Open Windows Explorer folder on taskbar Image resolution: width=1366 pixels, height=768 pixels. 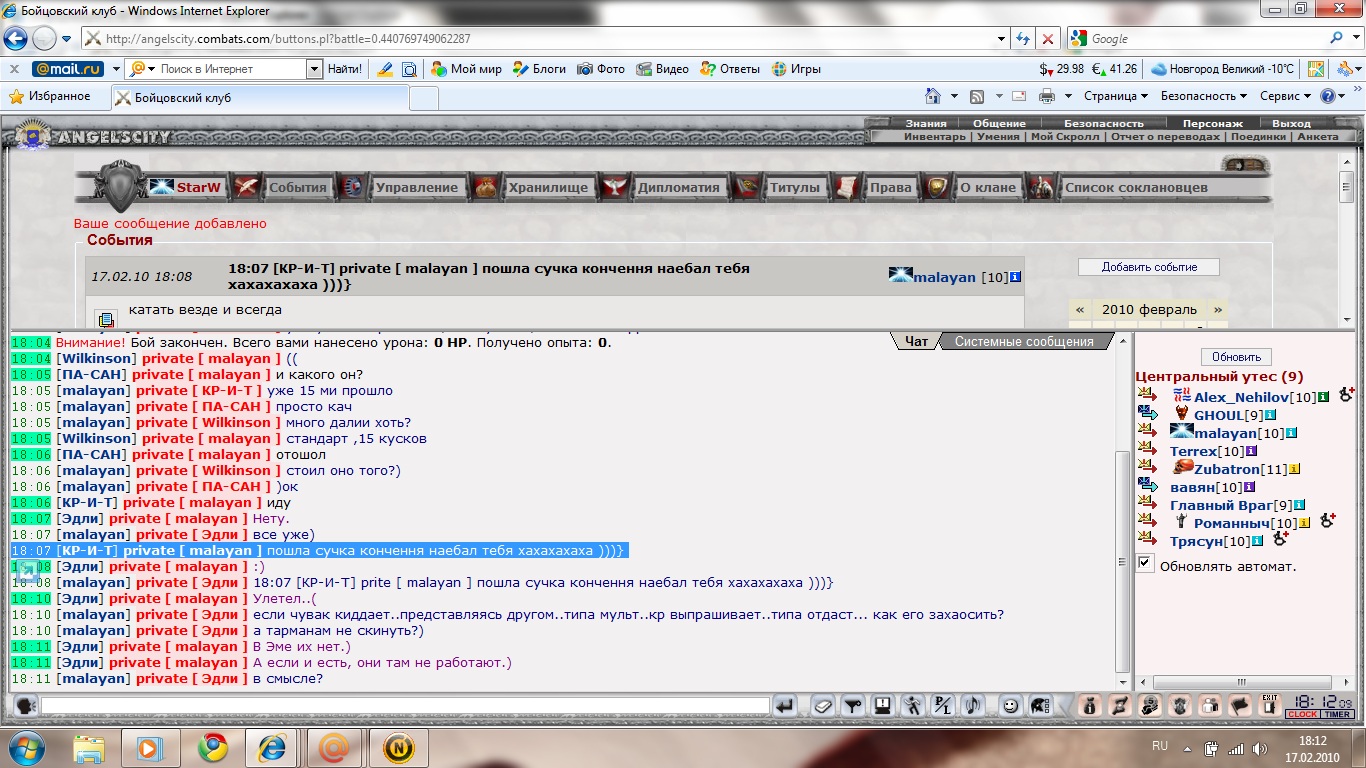(88, 747)
